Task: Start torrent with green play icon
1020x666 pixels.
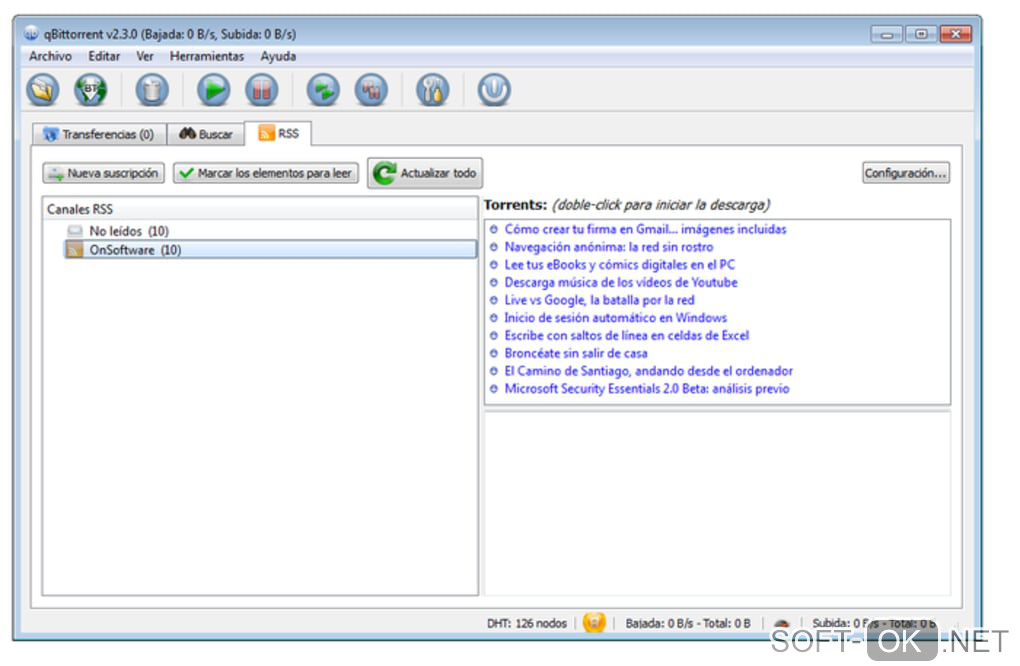Action: tap(213, 90)
